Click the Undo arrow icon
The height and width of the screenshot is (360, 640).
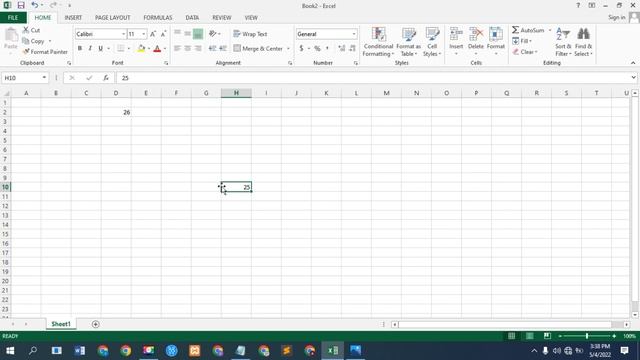click(35, 5)
